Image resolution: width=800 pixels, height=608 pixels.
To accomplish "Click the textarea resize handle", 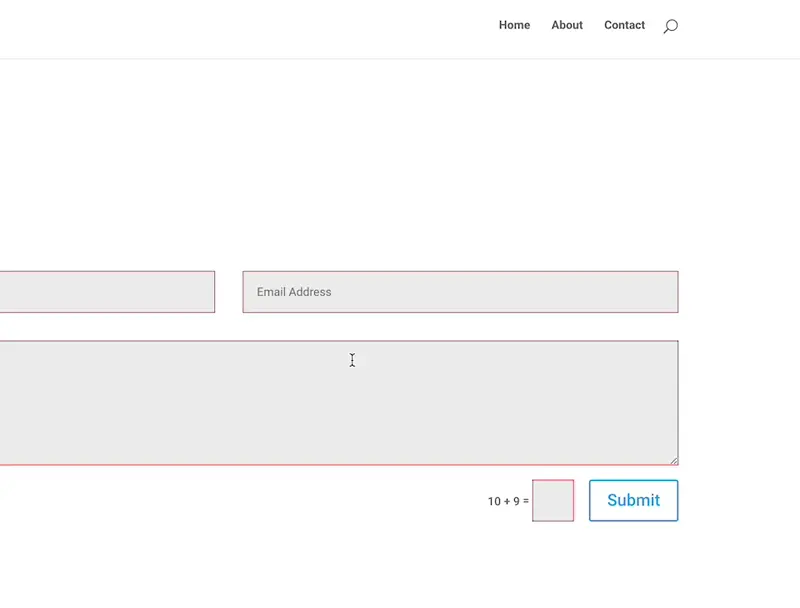I will [674, 461].
